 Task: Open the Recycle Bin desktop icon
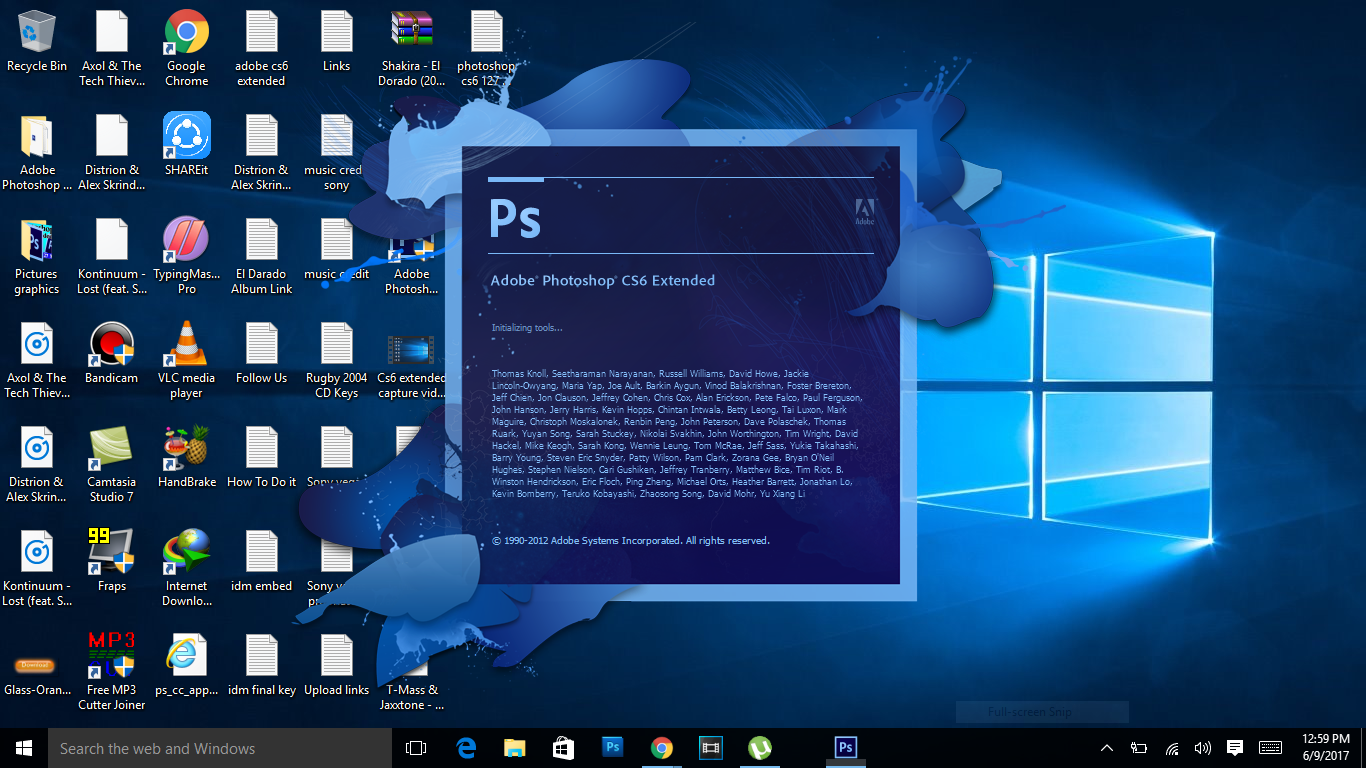click(37, 41)
